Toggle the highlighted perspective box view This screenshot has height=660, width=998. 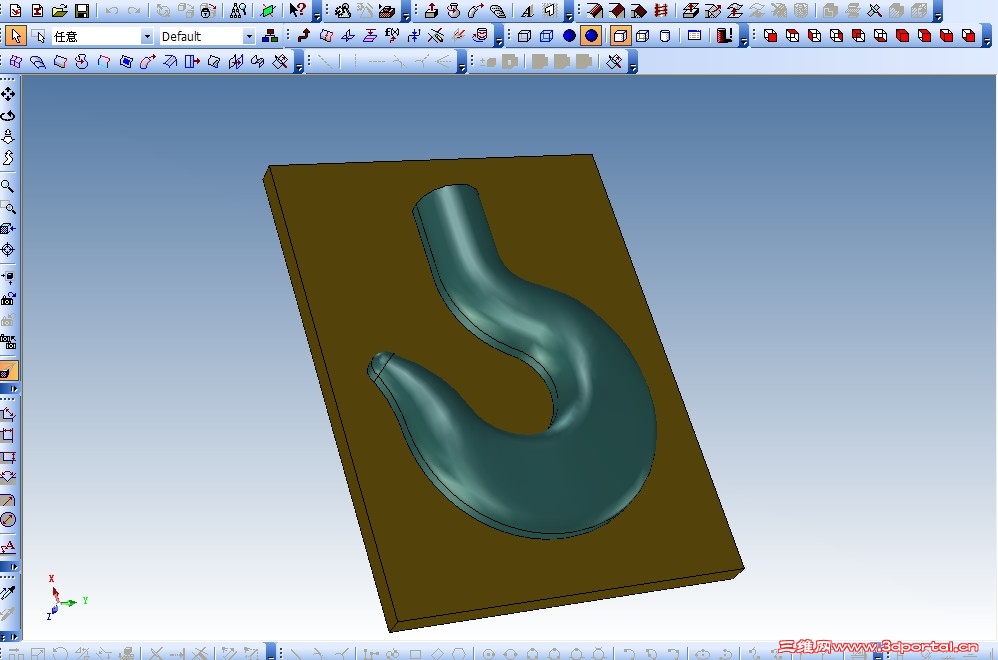pyautogui.click(x=620, y=36)
